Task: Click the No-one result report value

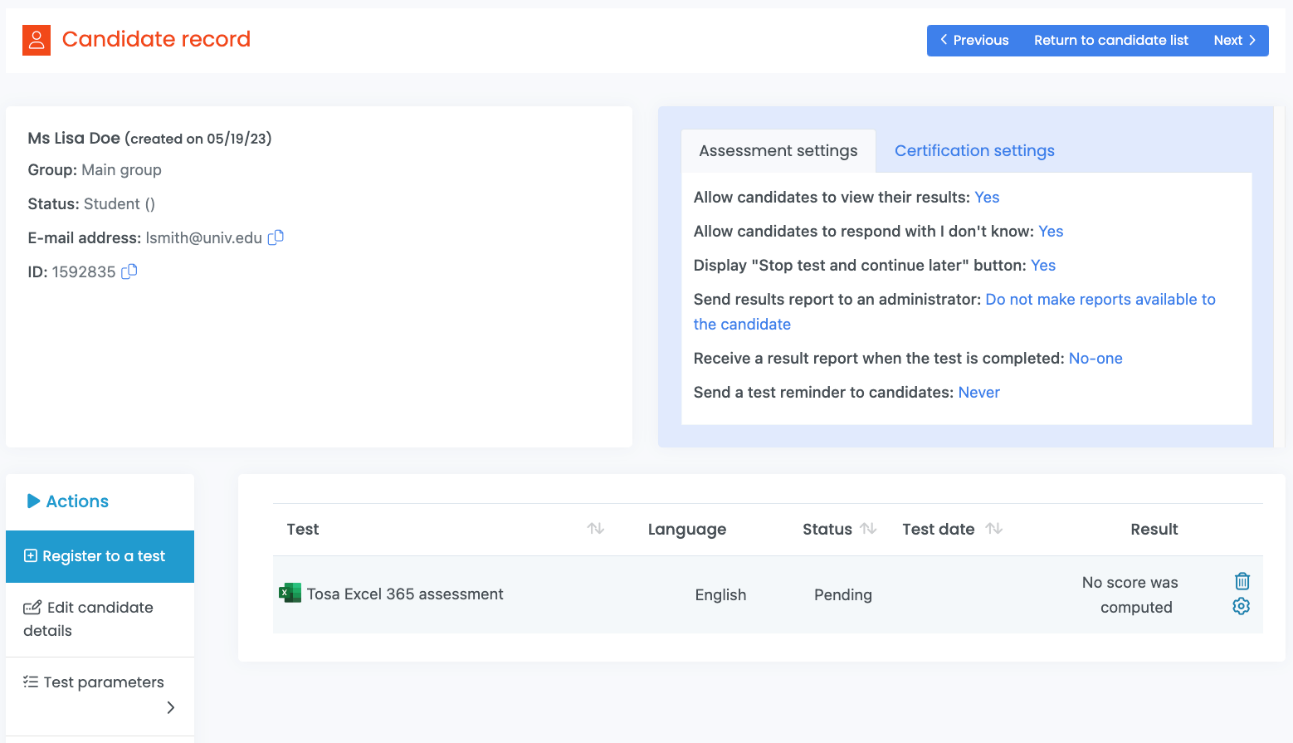Action: click(x=1096, y=358)
